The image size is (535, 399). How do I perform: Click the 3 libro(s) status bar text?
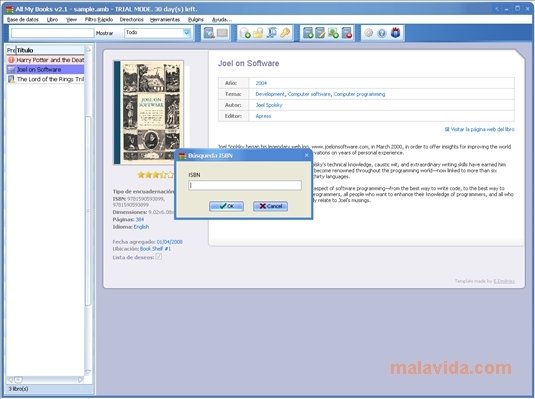pos(18,389)
